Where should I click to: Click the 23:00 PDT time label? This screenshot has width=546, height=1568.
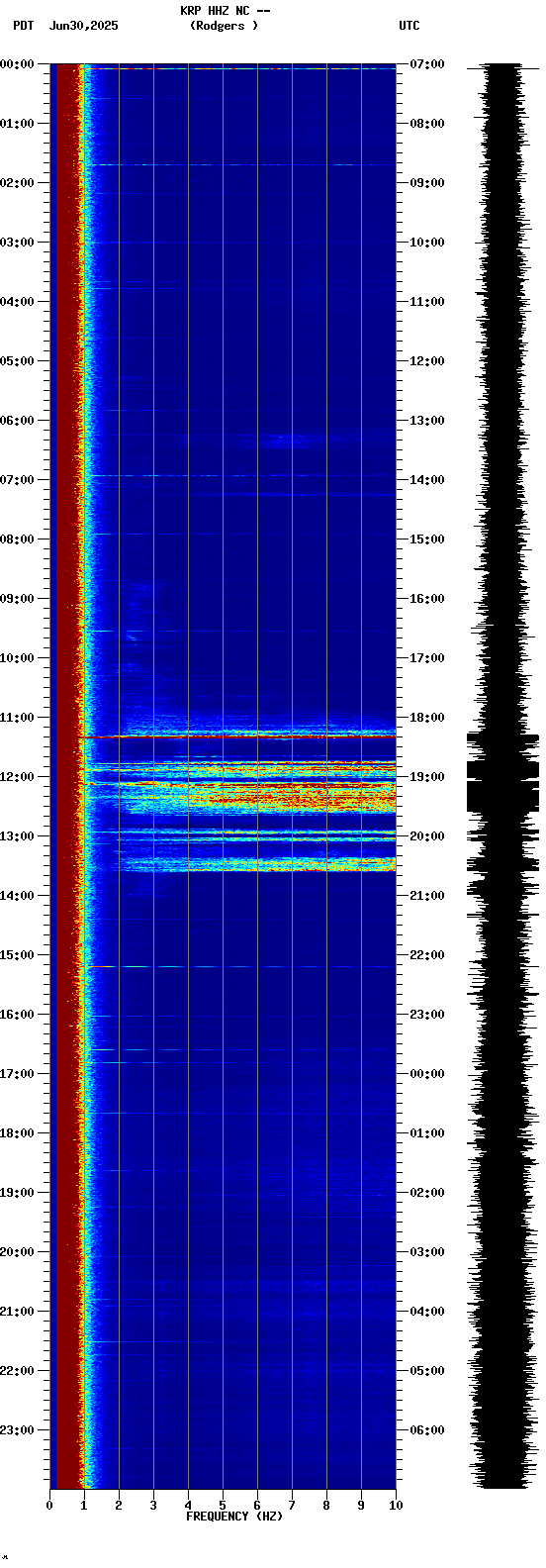click(x=17, y=1430)
